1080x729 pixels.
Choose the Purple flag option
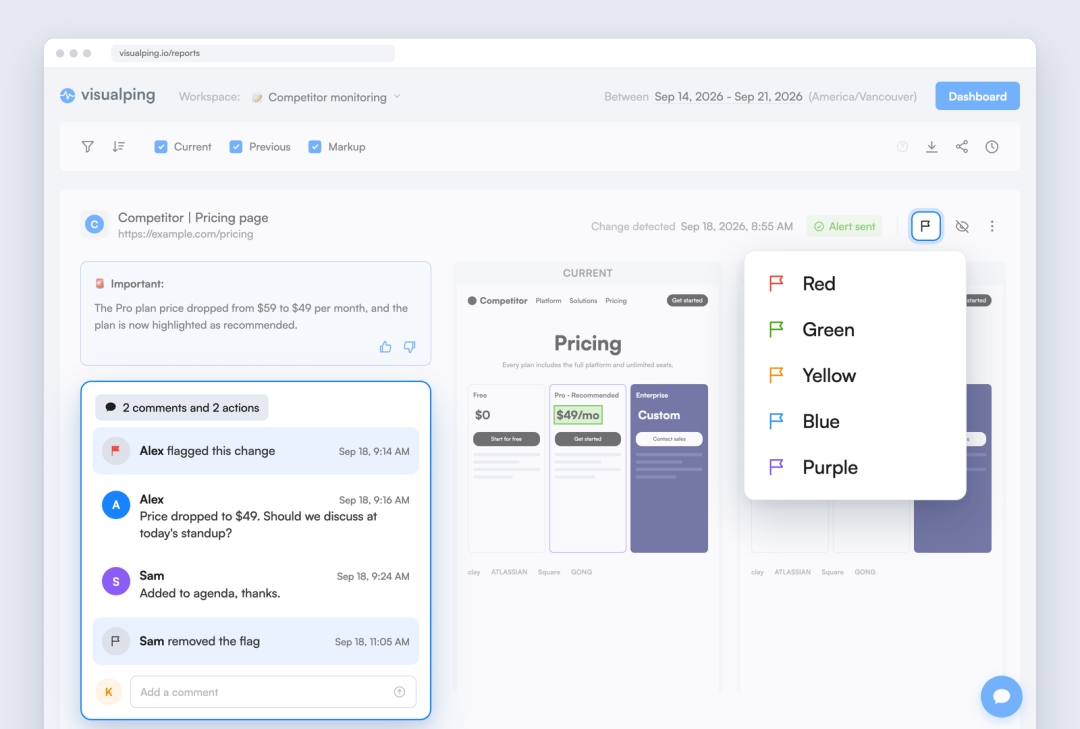click(x=855, y=467)
